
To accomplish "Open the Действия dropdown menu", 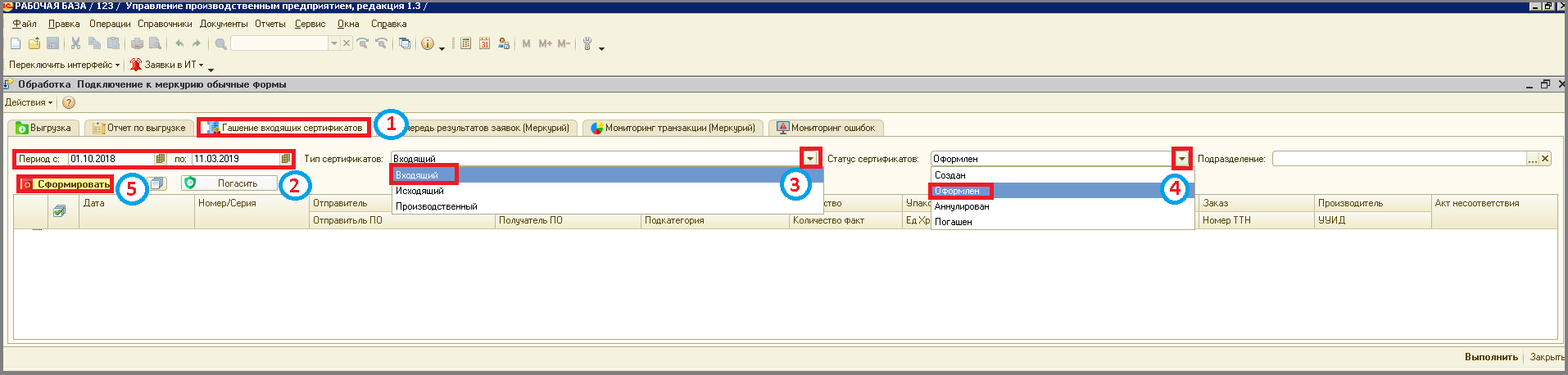I will click(29, 102).
